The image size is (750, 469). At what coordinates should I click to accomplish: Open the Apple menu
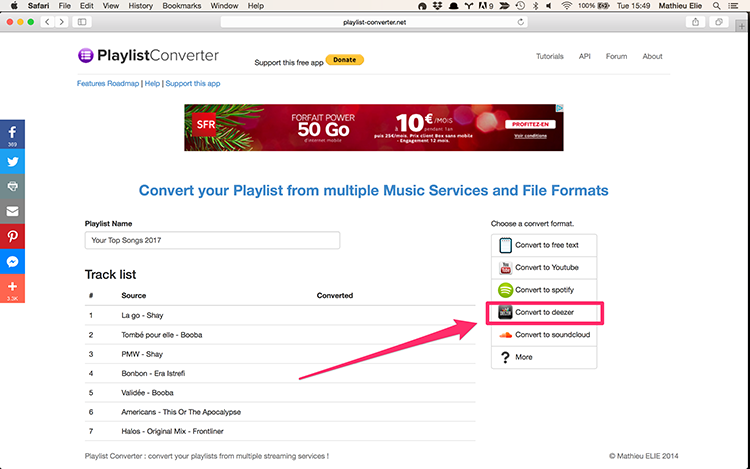(x=14, y=6)
